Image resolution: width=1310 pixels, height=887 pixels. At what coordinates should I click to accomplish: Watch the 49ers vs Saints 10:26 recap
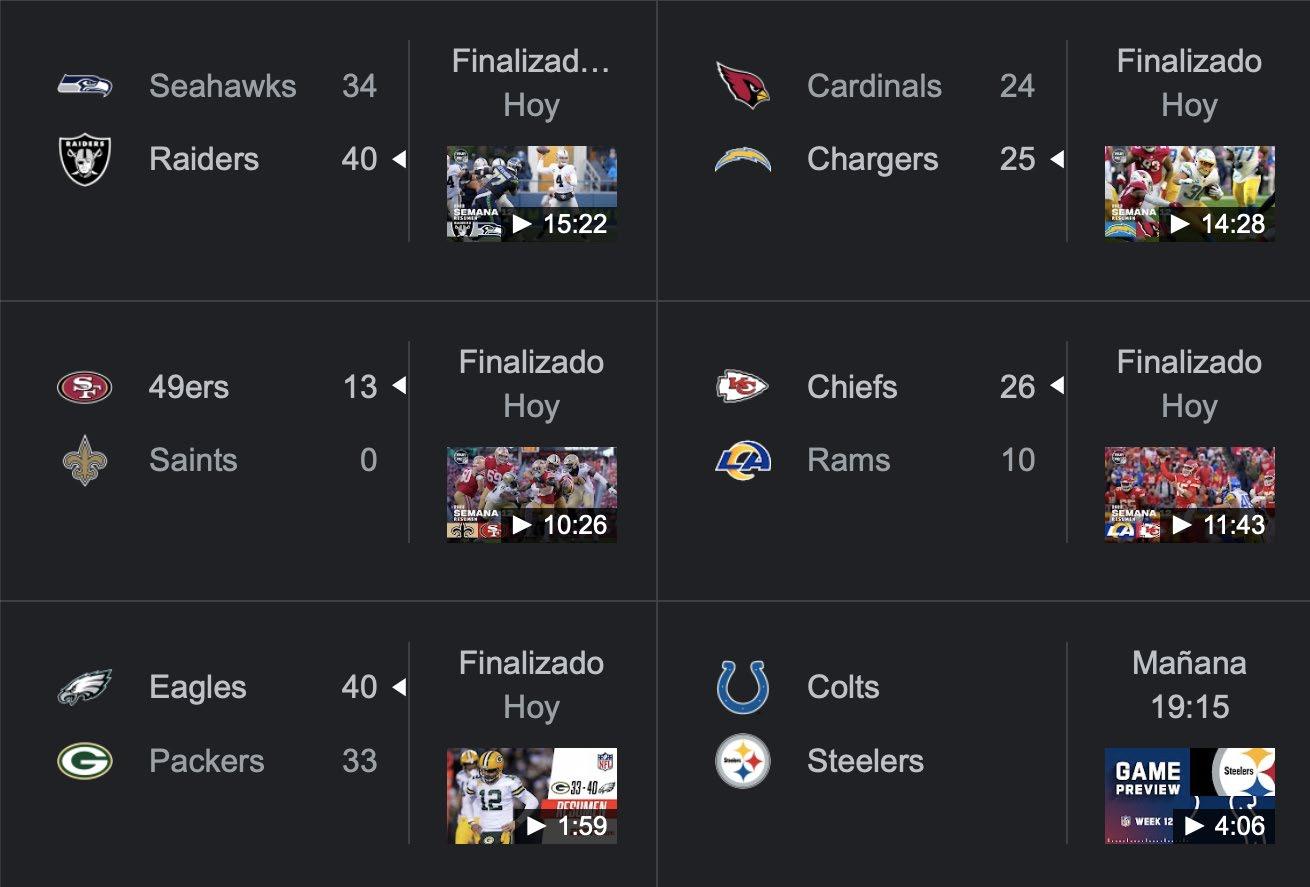coord(531,495)
